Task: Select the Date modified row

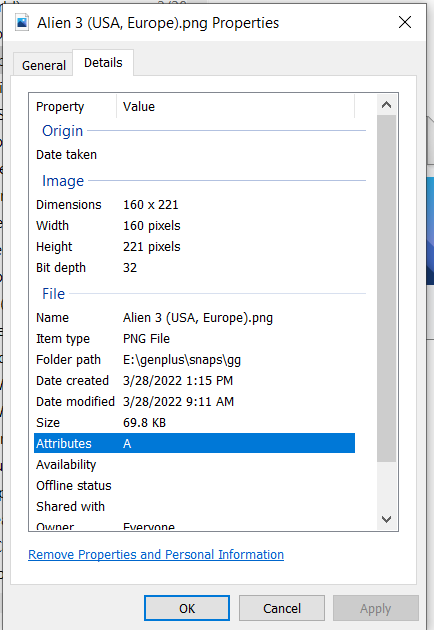Action: tap(194, 401)
